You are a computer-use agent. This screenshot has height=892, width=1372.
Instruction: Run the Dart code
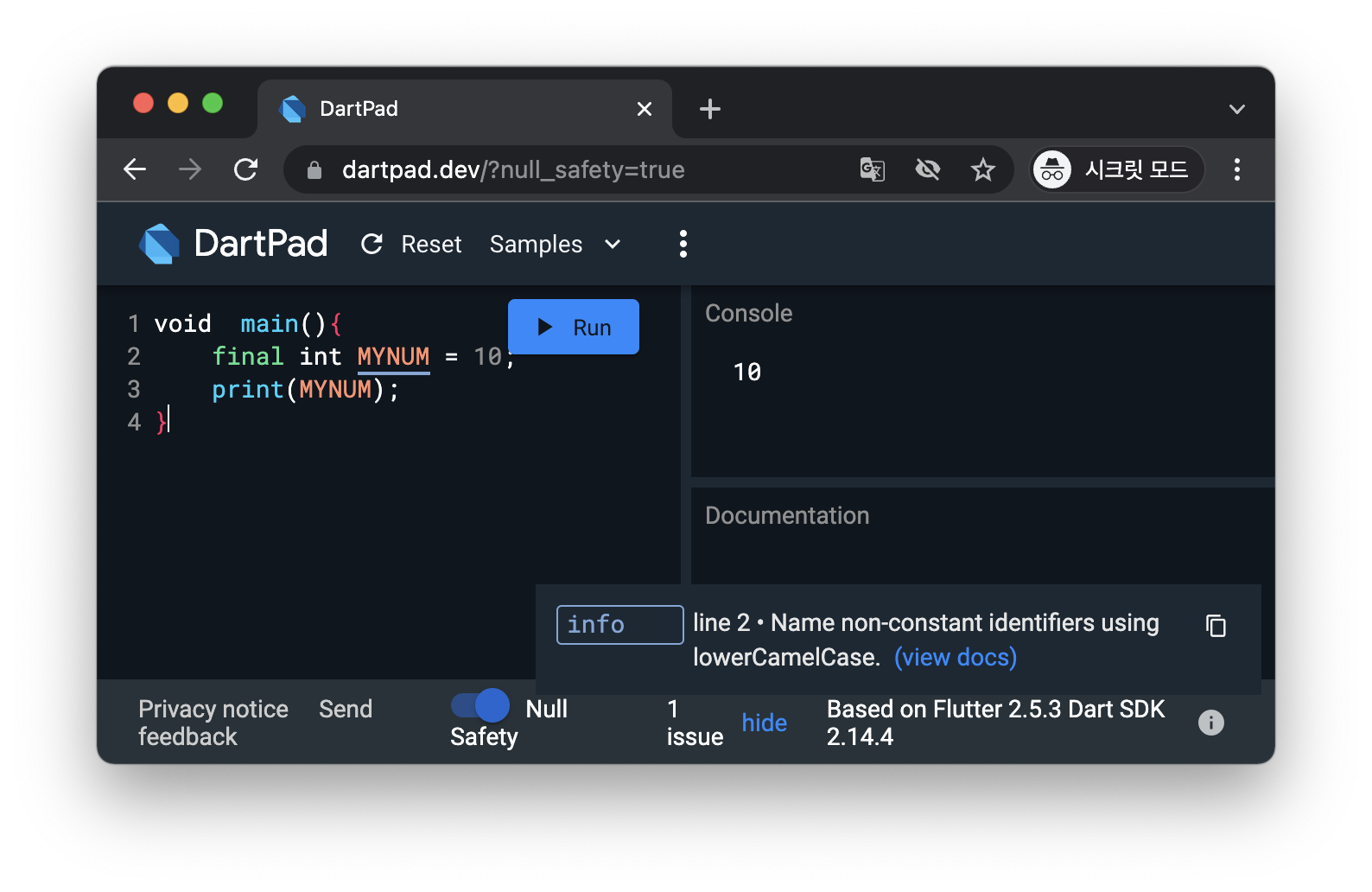tap(574, 327)
